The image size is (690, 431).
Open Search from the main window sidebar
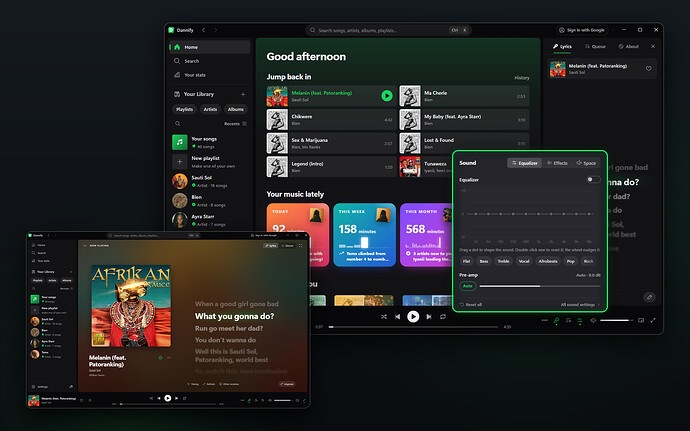coord(210,61)
